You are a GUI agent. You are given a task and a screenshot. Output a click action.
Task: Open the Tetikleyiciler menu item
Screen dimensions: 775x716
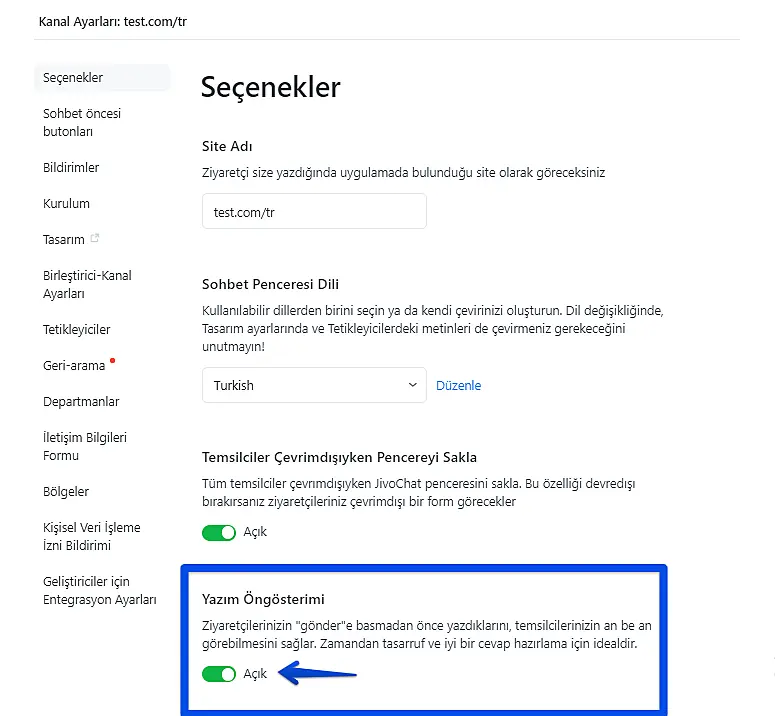coord(76,329)
